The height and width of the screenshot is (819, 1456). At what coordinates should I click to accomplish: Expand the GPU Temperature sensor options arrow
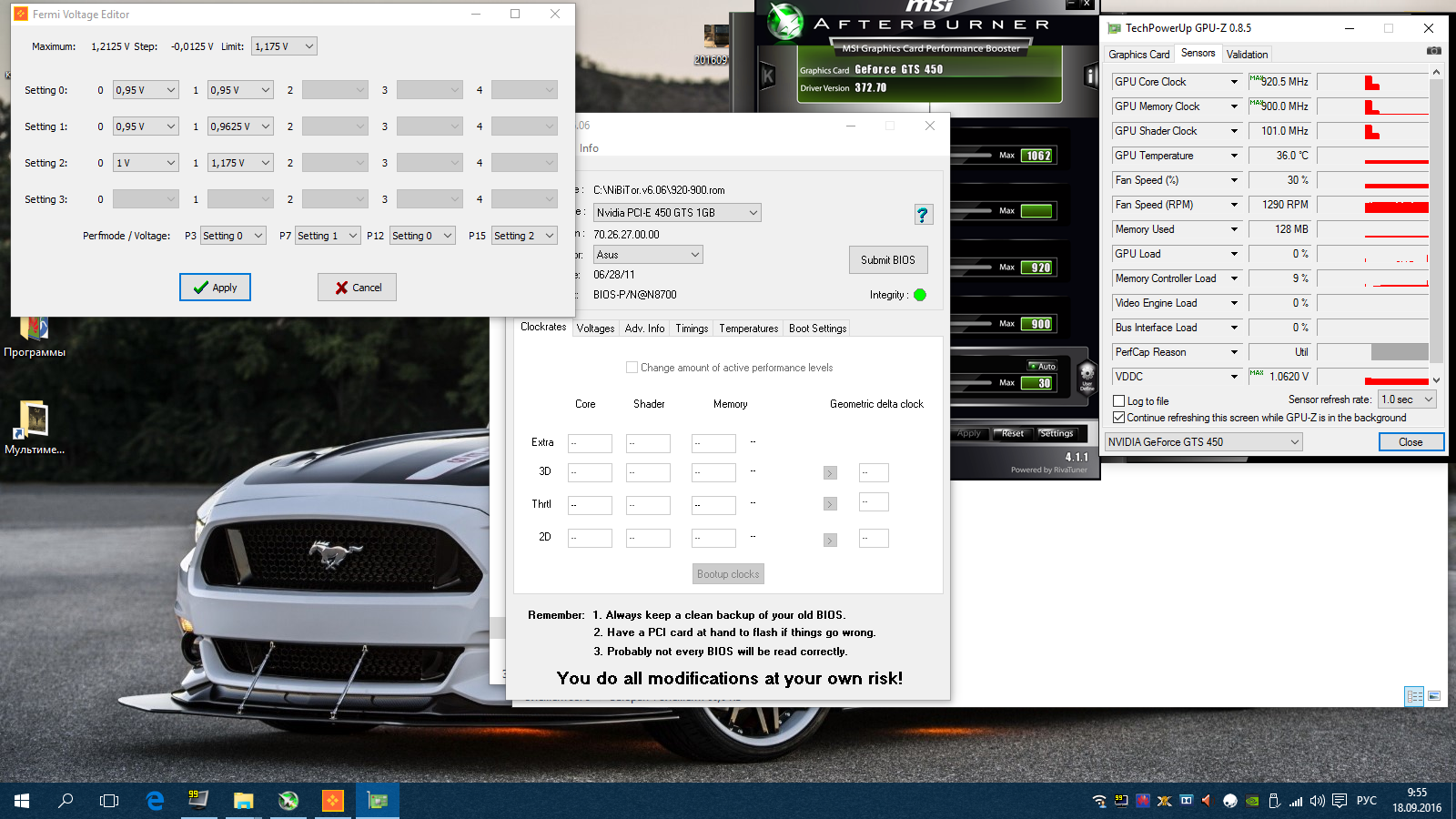point(1234,156)
